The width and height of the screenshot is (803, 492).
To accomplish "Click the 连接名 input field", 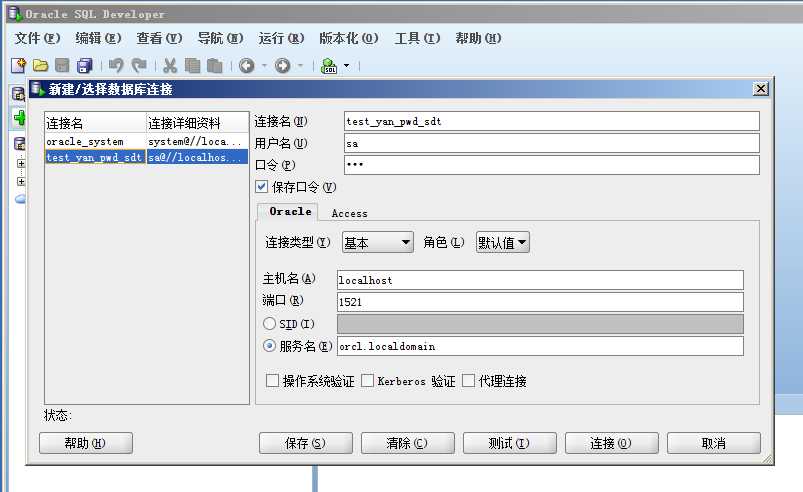I will pyautogui.click(x=552, y=121).
